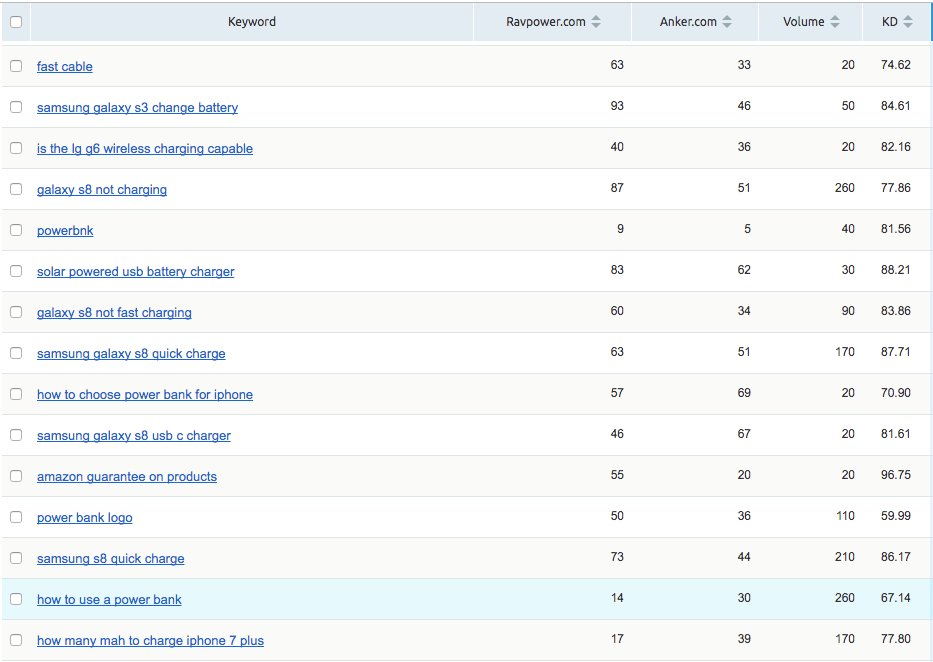The image size is (933, 662).
Task: Click volume 90 in galaxy s8 not fast charging
Action: [848, 311]
